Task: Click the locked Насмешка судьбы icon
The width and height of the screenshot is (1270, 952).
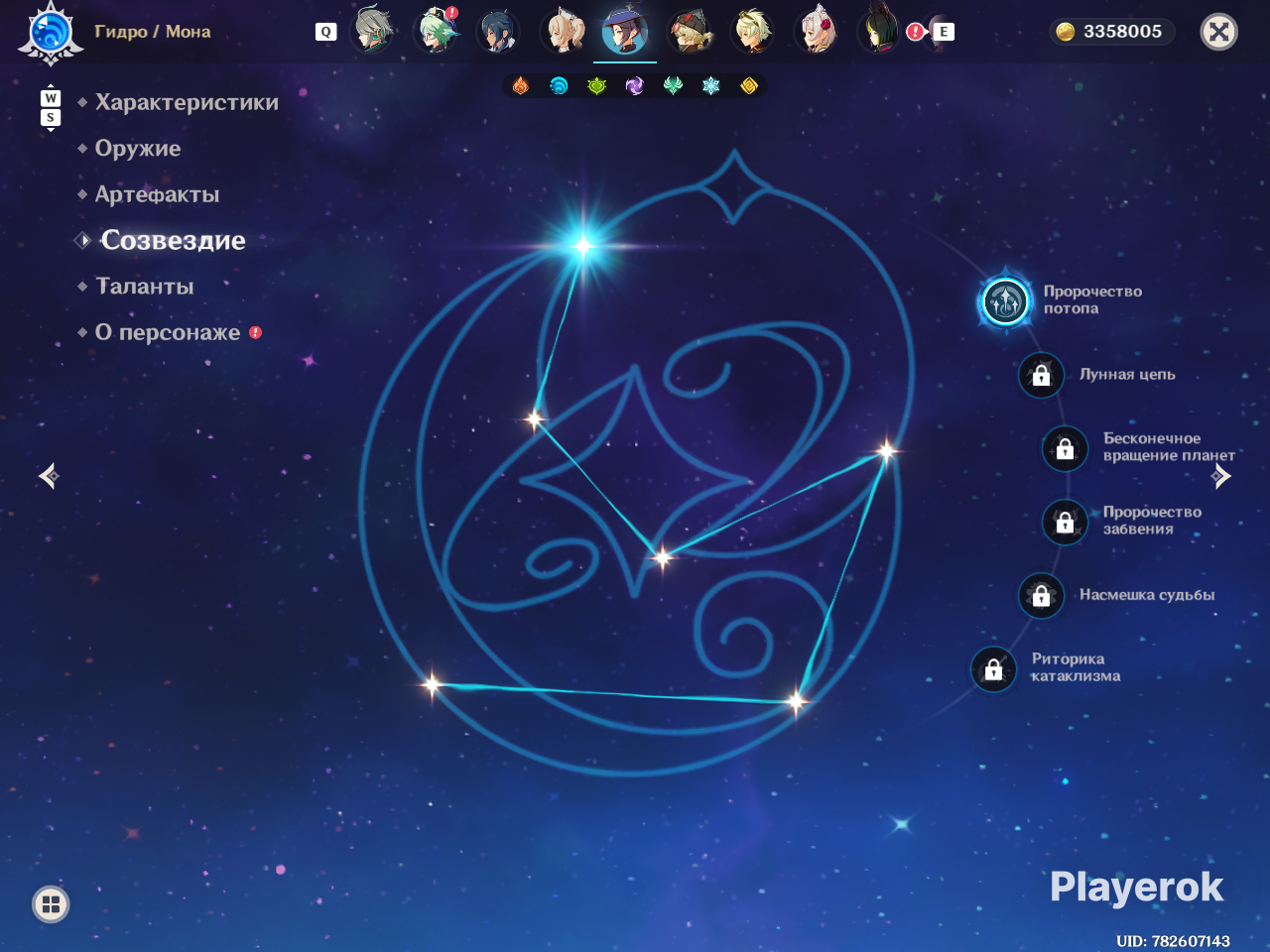Action: (1041, 595)
